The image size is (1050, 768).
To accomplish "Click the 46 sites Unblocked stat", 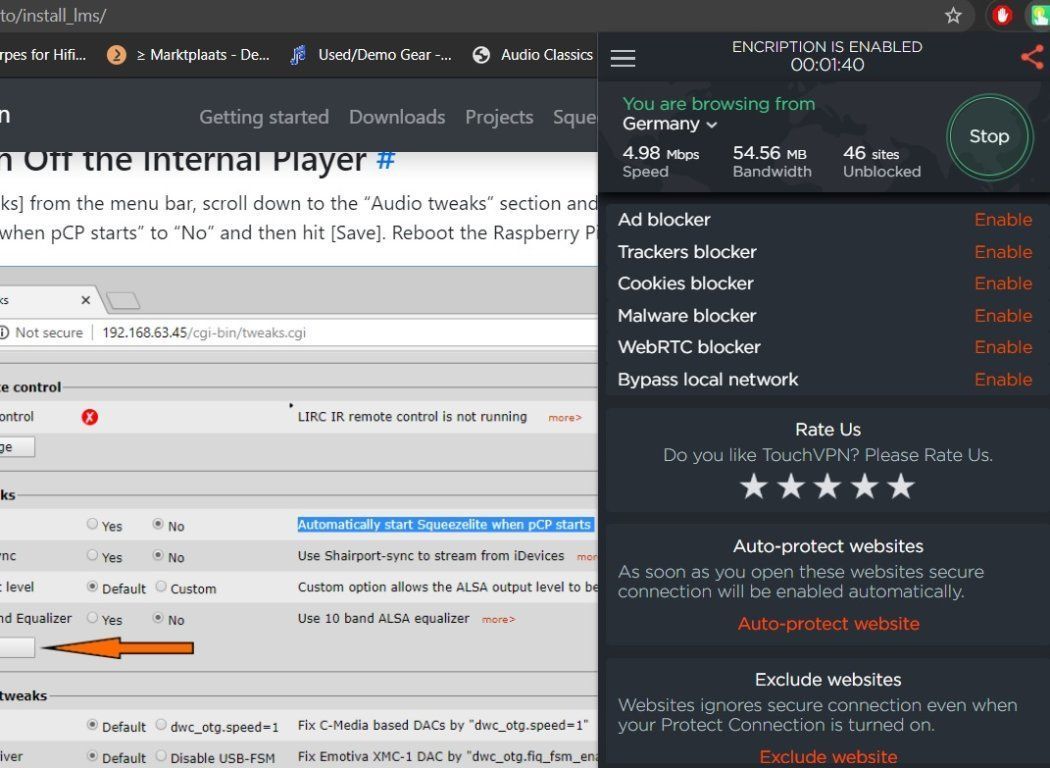I will (x=881, y=161).
